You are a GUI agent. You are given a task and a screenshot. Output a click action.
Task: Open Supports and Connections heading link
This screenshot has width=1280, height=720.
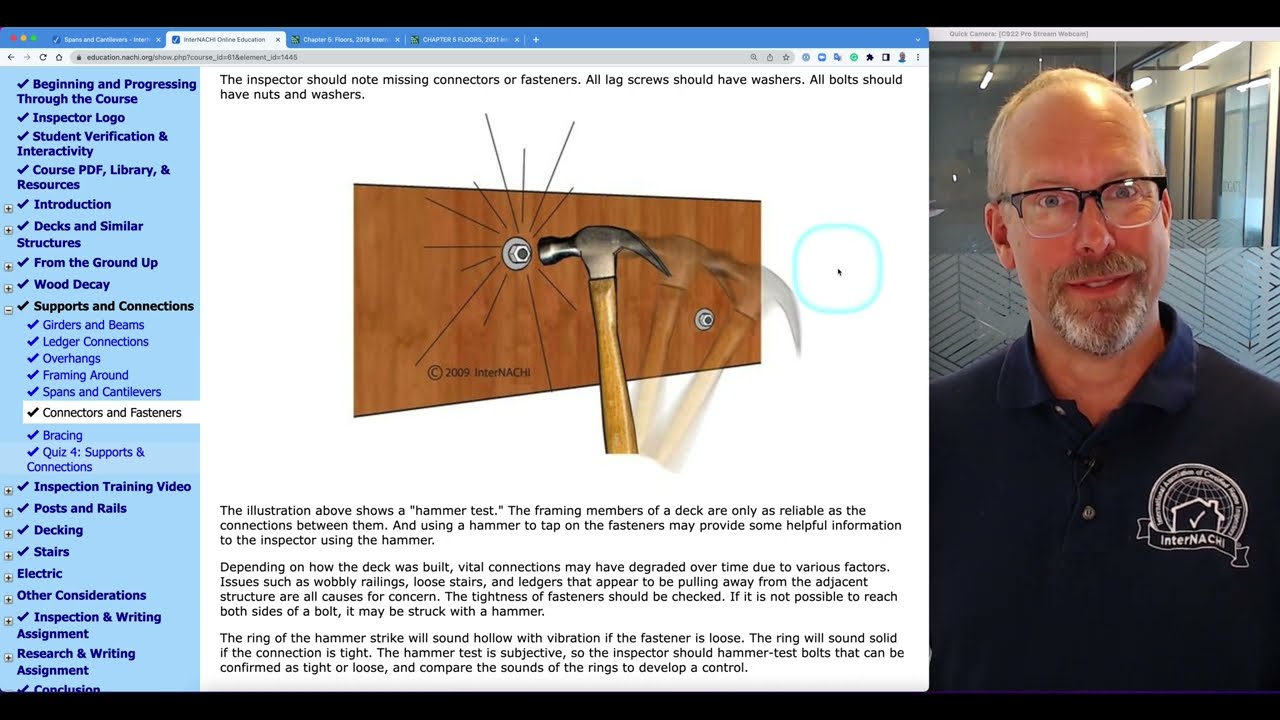[x=113, y=306]
